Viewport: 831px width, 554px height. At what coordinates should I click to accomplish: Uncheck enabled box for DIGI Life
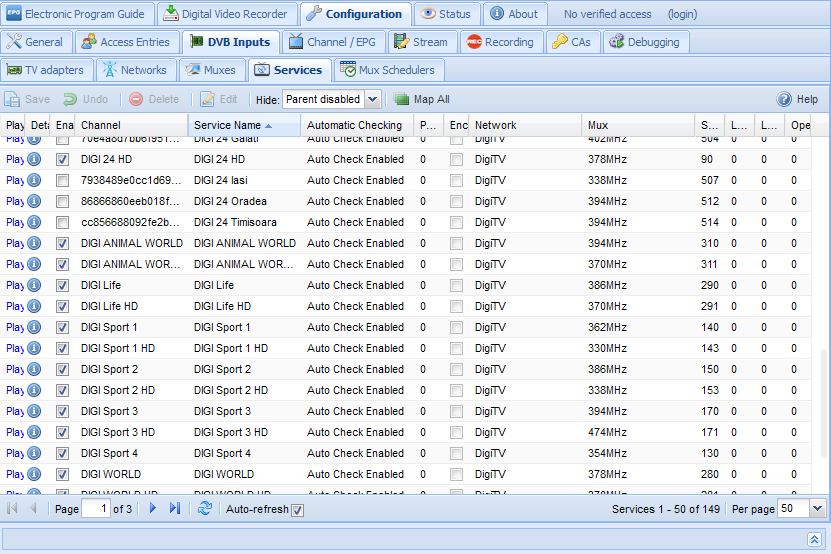[x=63, y=286]
